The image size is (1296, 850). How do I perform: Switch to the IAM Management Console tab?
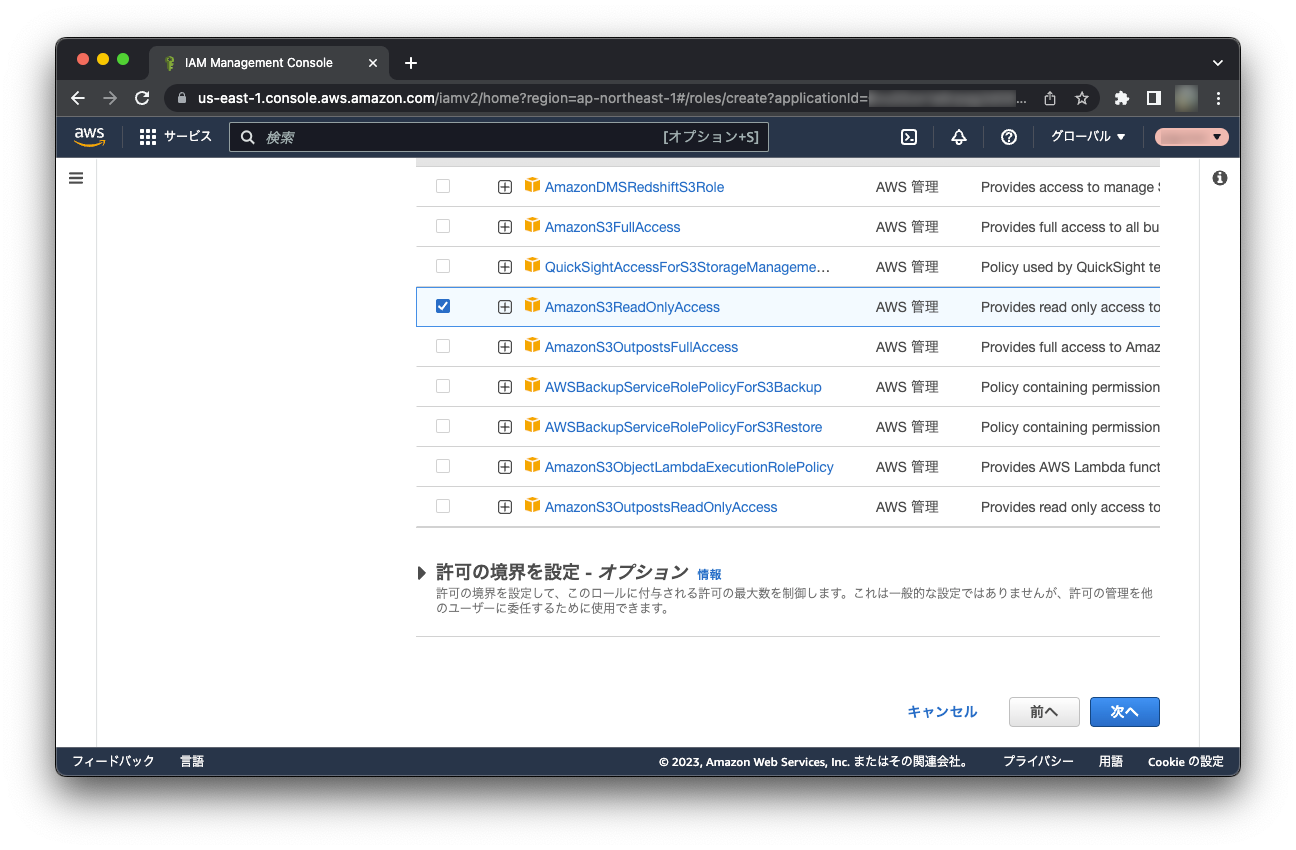coord(258,63)
